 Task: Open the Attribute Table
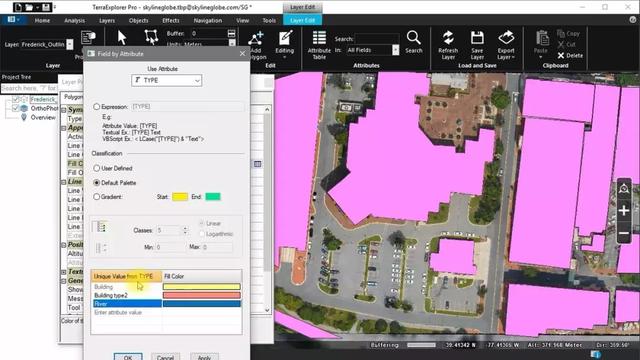[319, 44]
